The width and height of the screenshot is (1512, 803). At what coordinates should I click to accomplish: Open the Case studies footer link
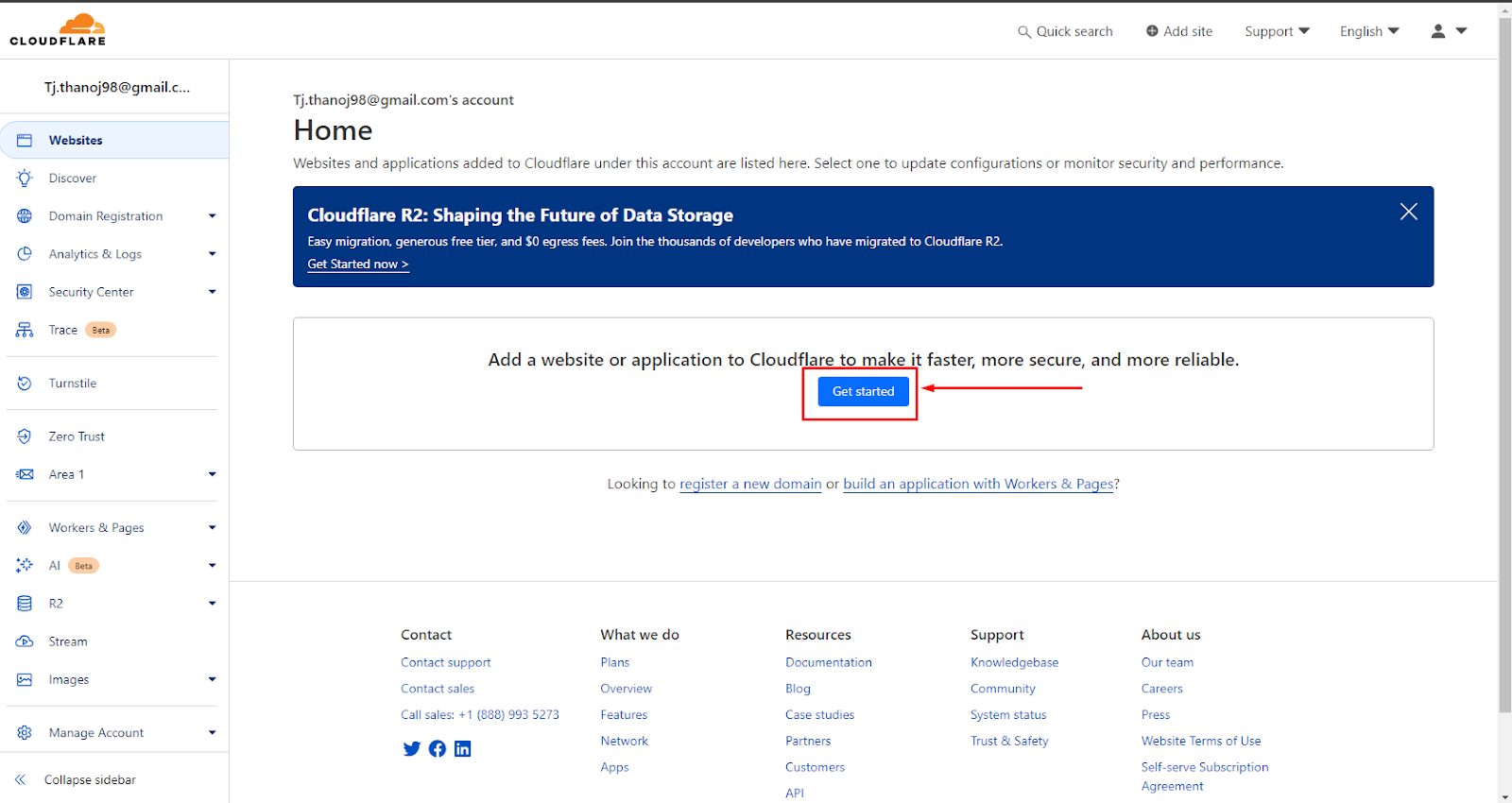click(x=819, y=715)
